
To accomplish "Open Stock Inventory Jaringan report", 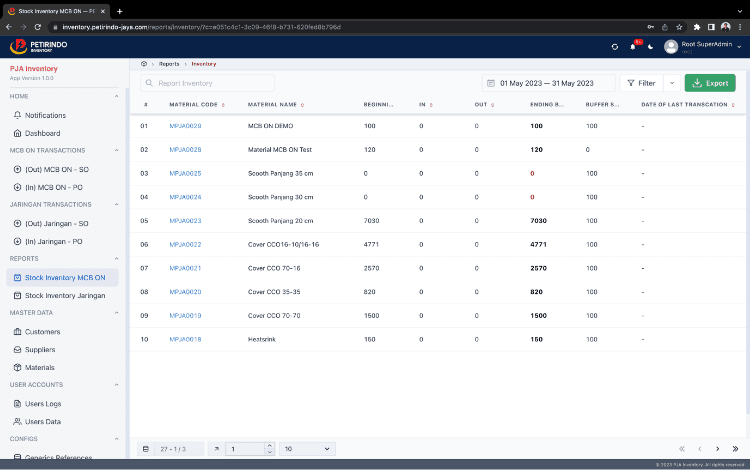I will click(65, 296).
